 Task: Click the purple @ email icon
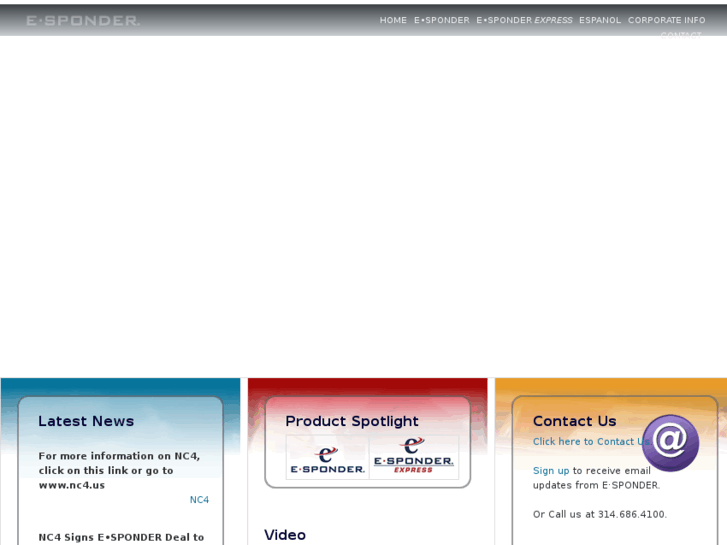pos(670,442)
